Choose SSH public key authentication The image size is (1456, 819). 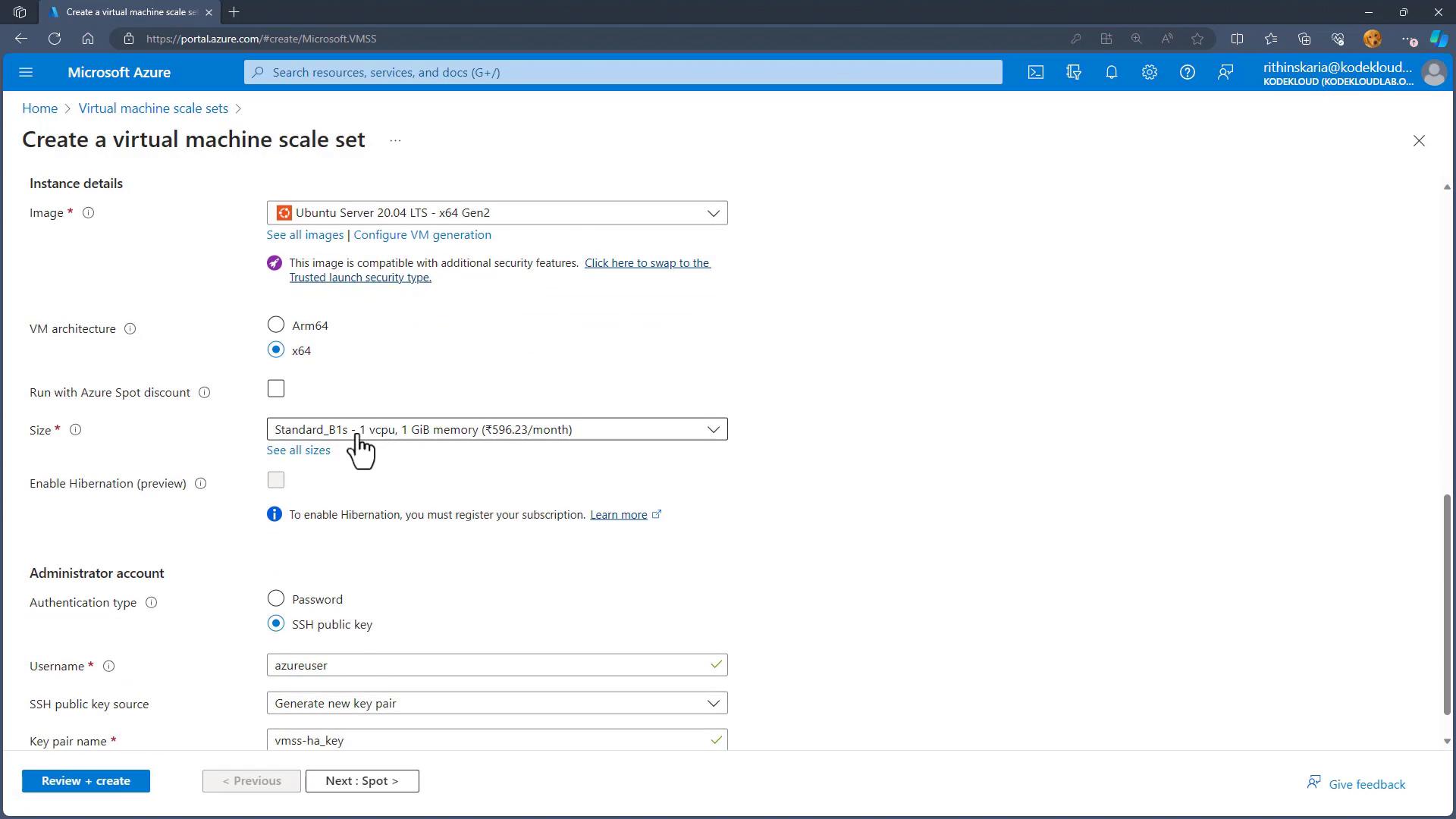click(x=276, y=624)
